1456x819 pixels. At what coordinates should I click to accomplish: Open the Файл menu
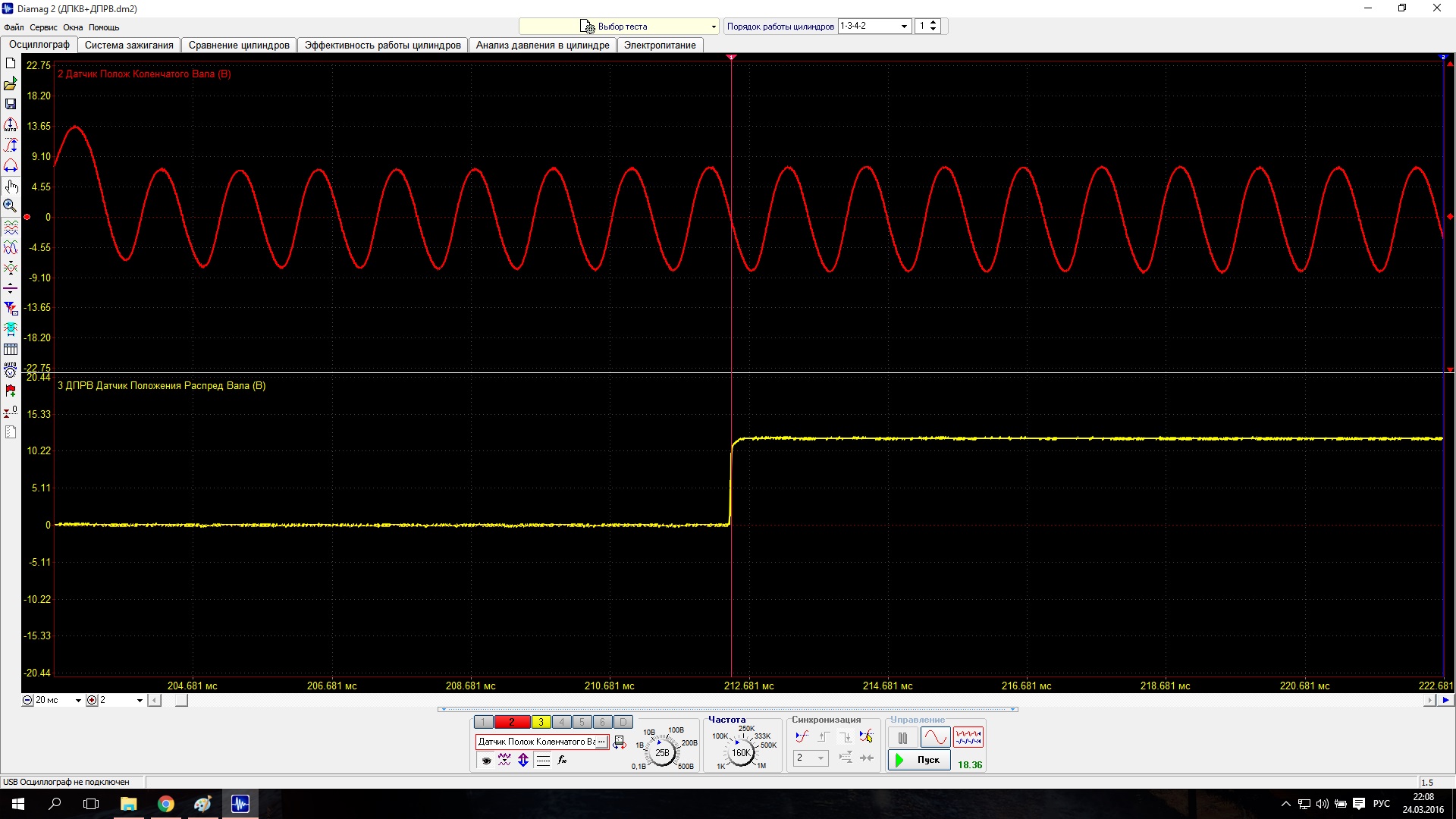click(x=14, y=27)
